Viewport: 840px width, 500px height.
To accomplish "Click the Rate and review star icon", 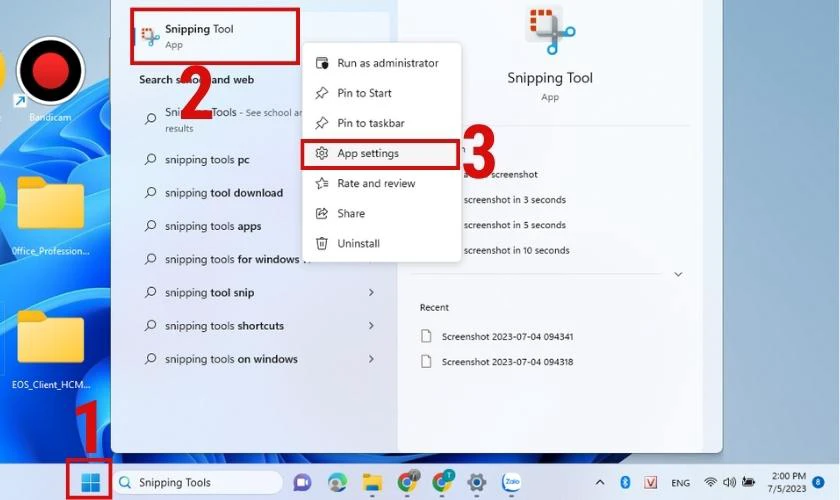I will tap(321, 183).
